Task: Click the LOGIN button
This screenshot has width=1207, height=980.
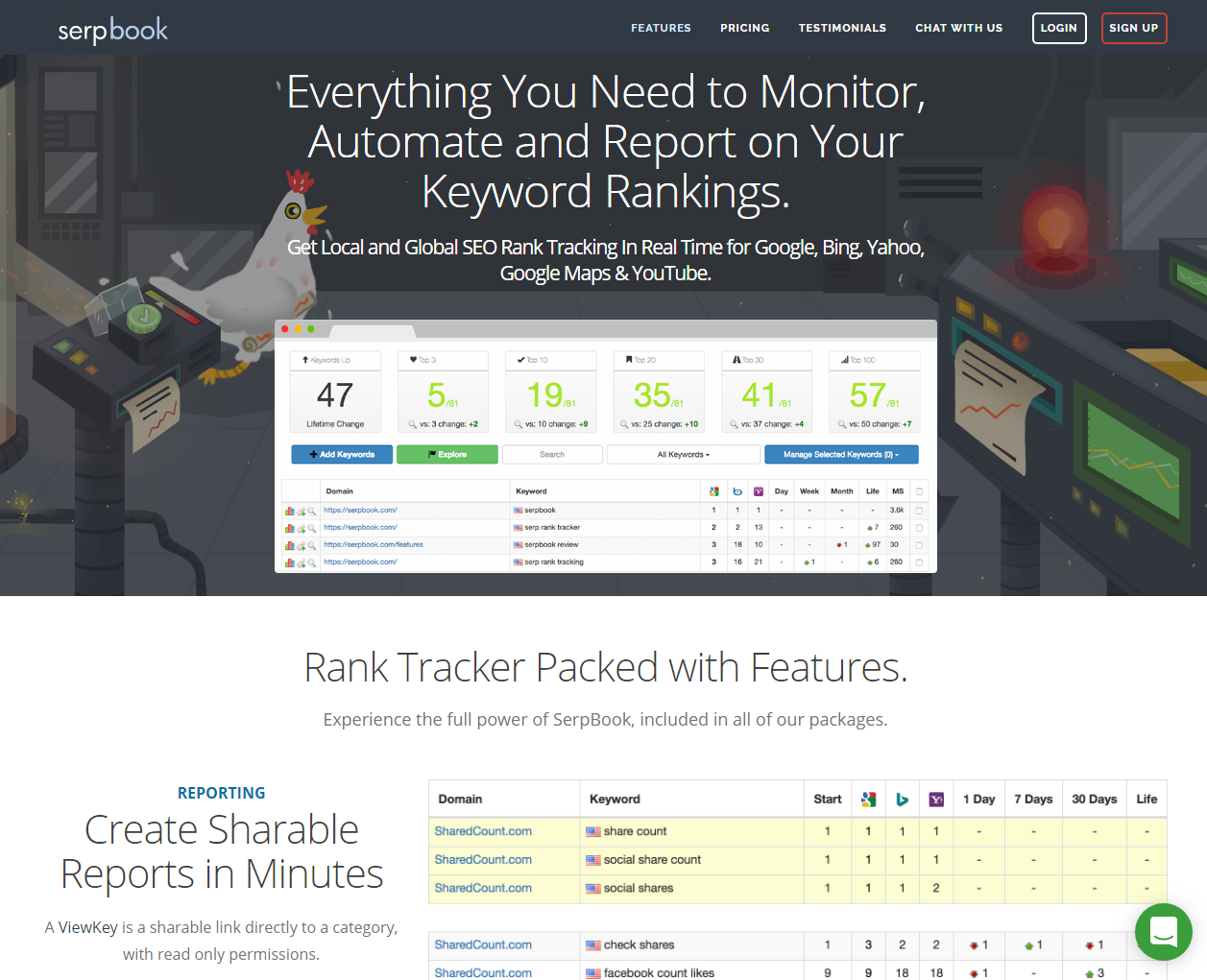Action: [1059, 28]
